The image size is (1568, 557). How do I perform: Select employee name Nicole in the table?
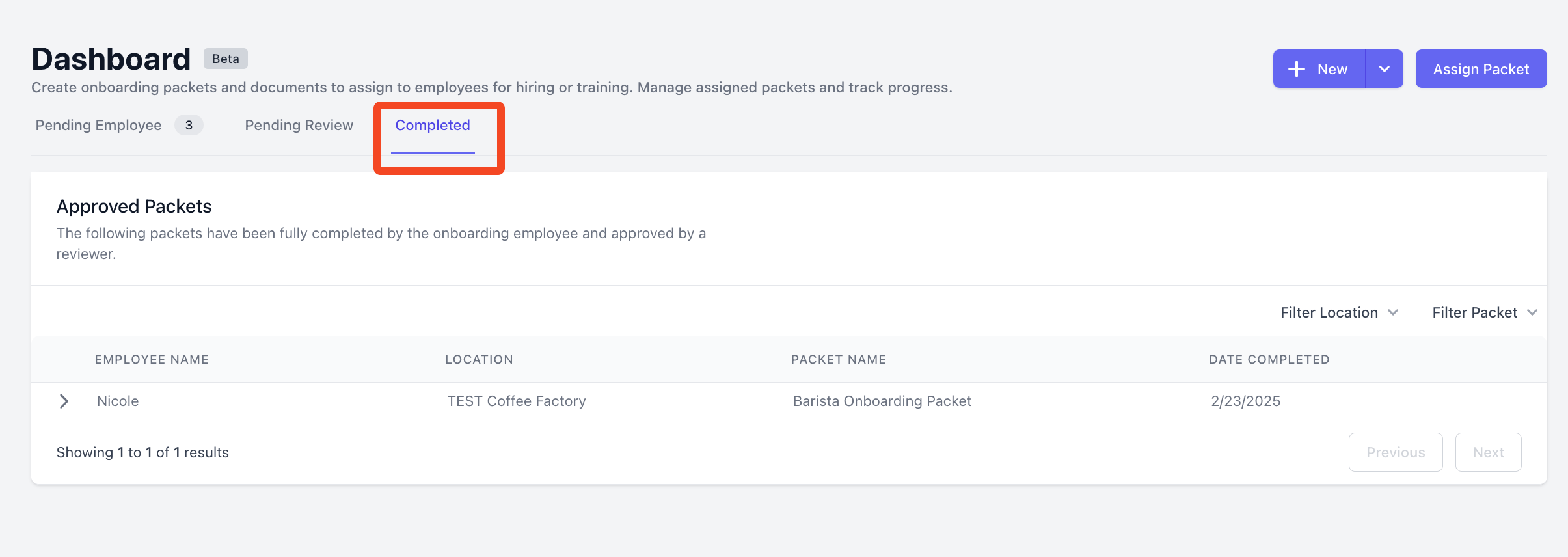click(118, 401)
